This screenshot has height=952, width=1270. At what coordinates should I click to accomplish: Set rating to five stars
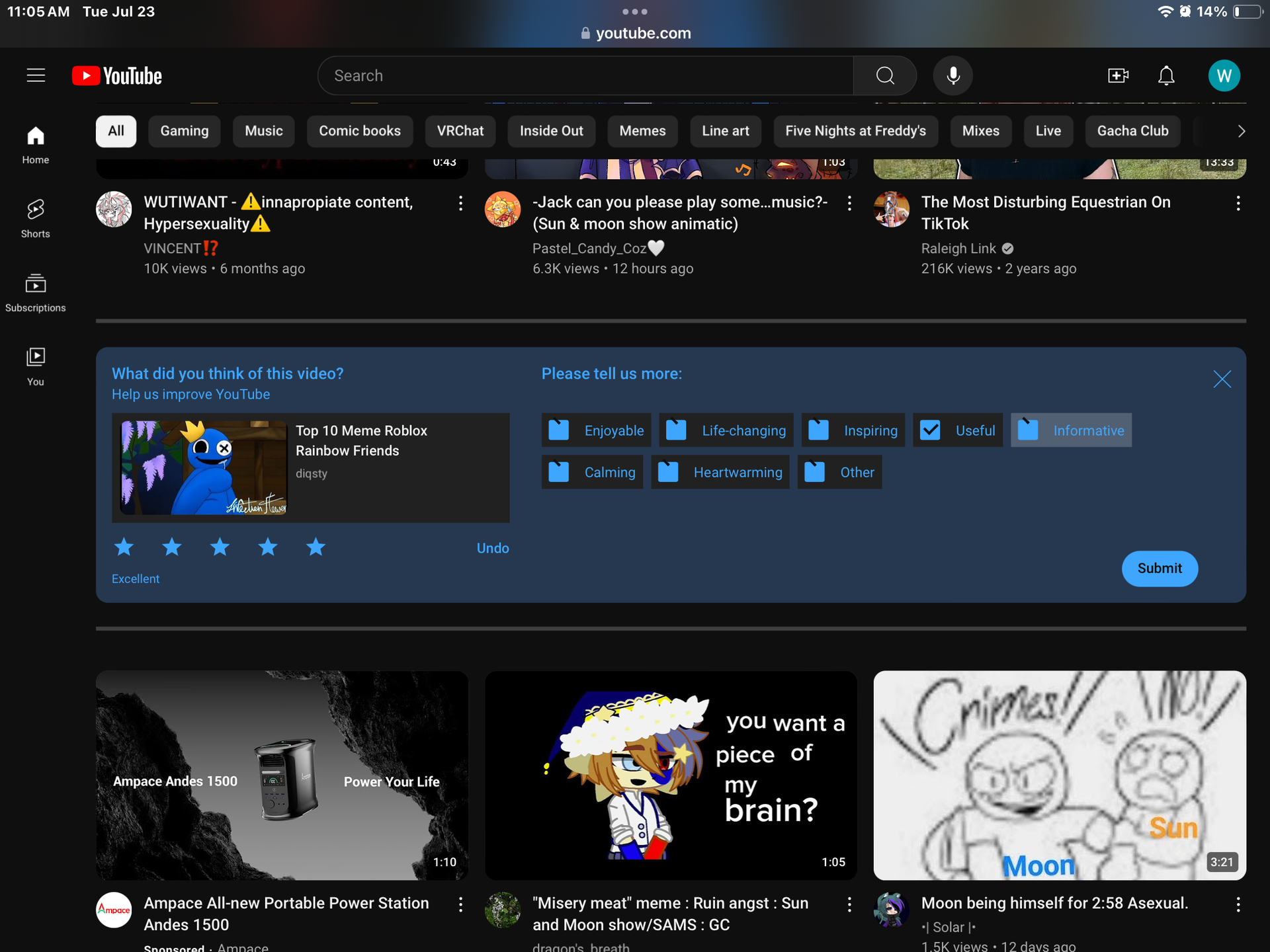coord(316,547)
